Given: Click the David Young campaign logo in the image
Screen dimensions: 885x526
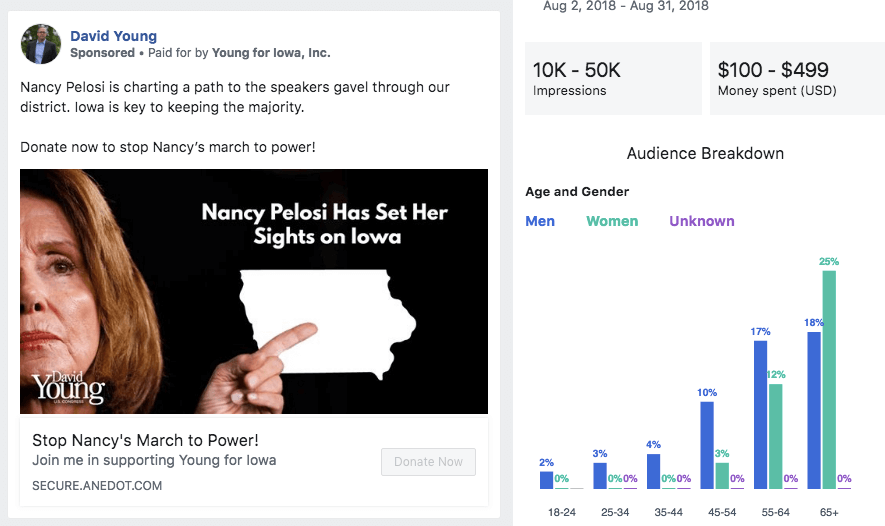Looking at the screenshot, I should tap(68, 385).
